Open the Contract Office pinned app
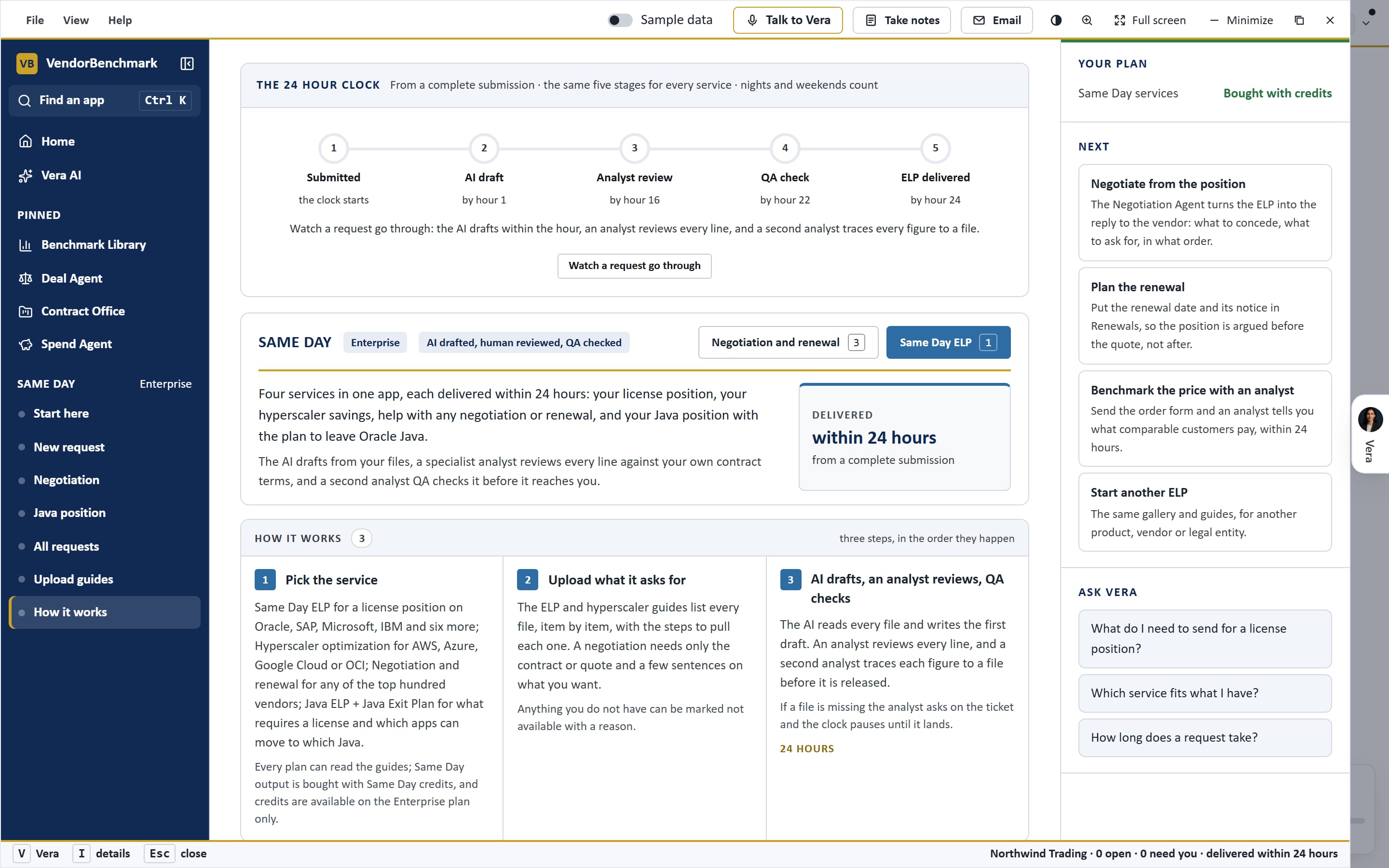The width and height of the screenshot is (1389, 868). pos(105,311)
